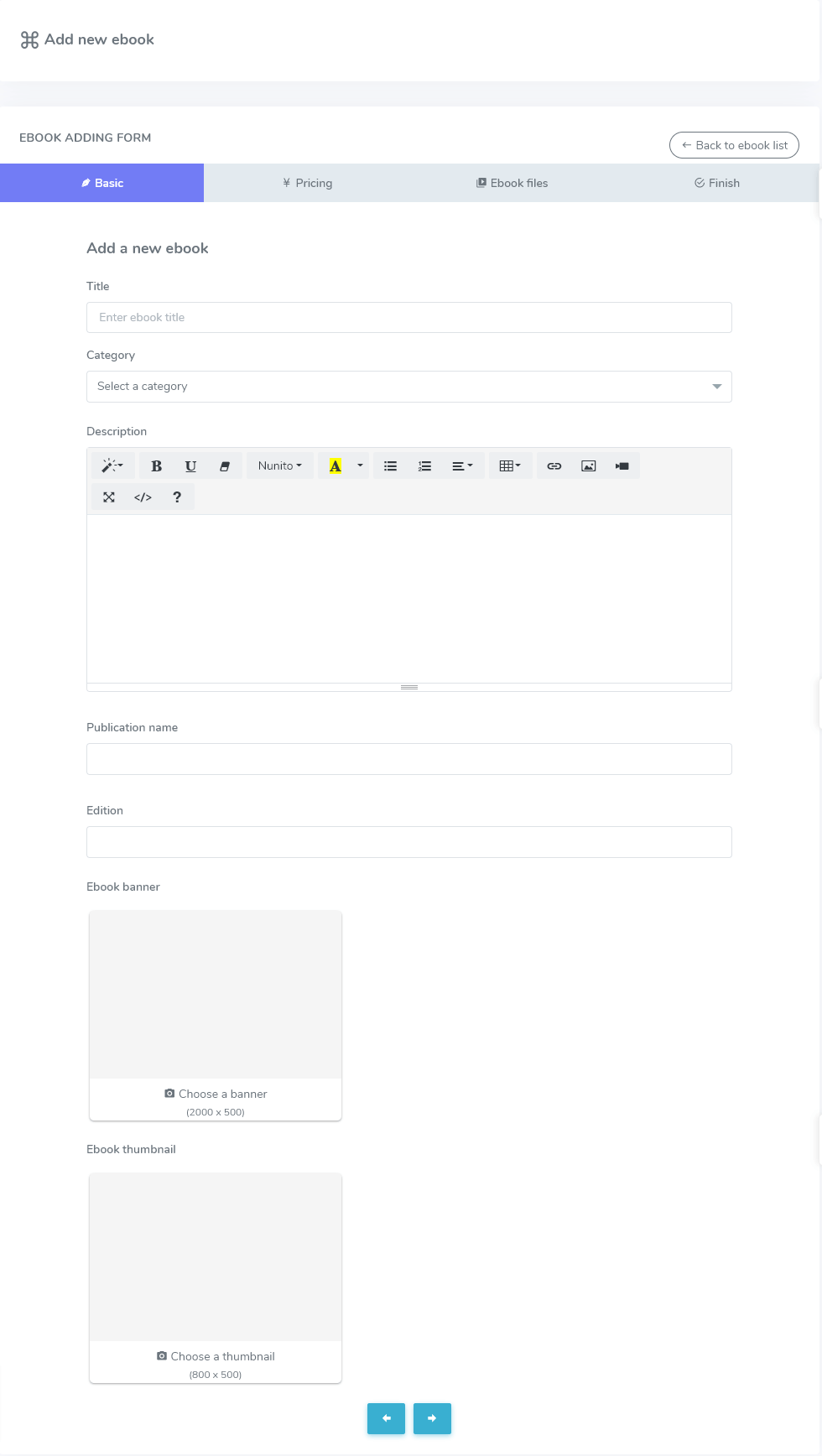Switch to the Ebook files tab
This screenshot has width=822, height=1456.
click(x=512, y=183)
